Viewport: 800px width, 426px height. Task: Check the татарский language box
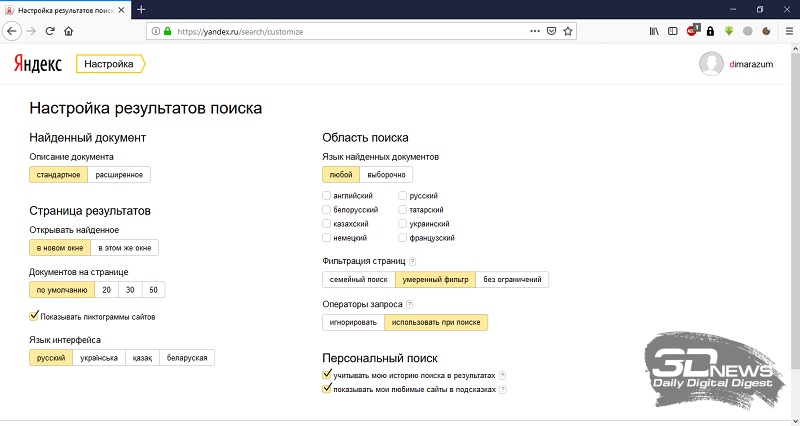[403, 209]
